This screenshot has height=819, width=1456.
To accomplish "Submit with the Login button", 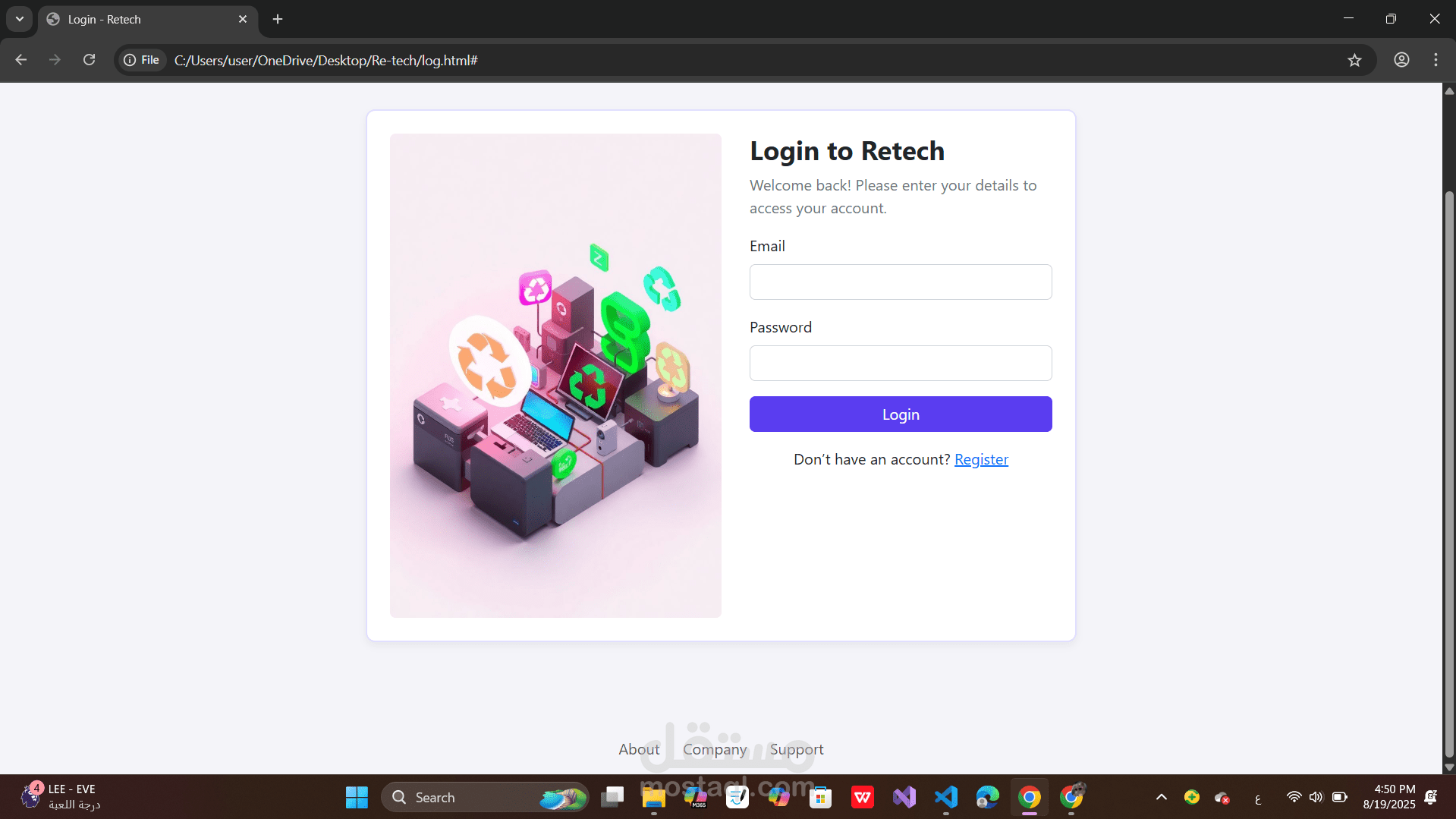I will click(x=901, y=414).
